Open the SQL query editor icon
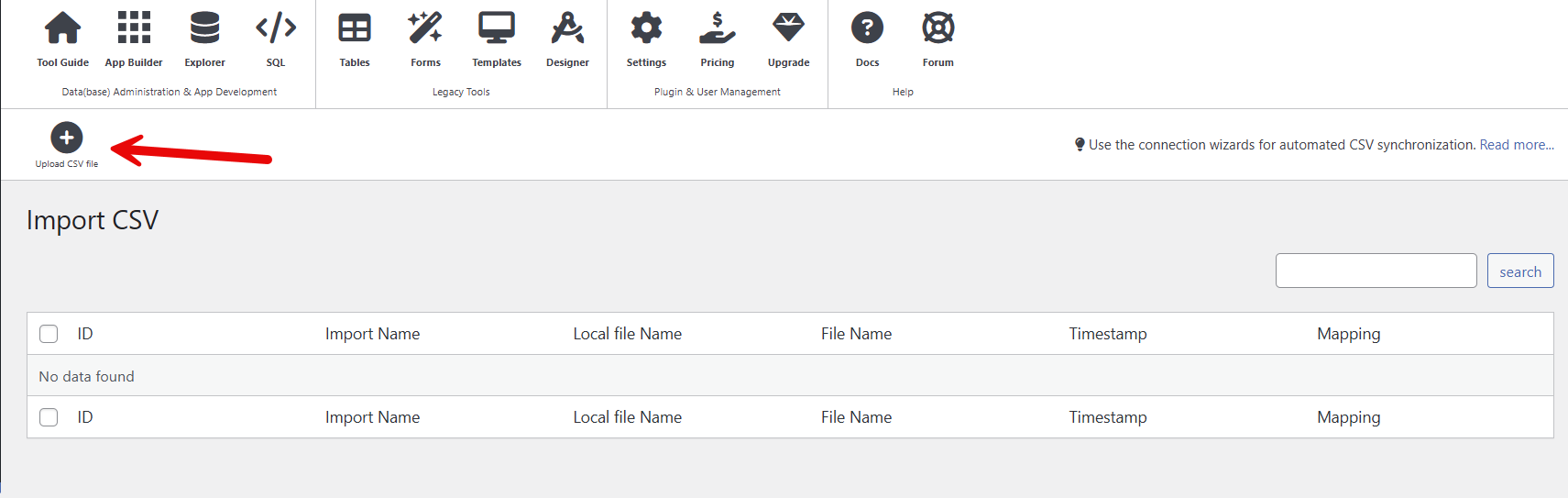1568x498 pixels. [x=276, y=28]
